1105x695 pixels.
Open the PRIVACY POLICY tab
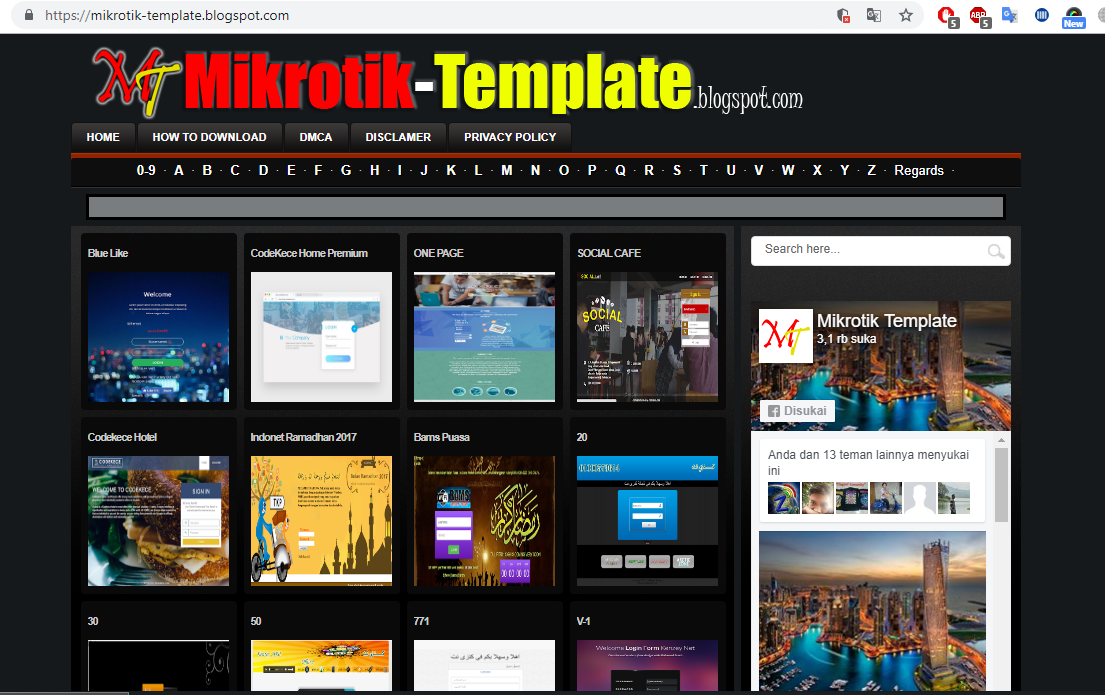(x=510, y=137)
